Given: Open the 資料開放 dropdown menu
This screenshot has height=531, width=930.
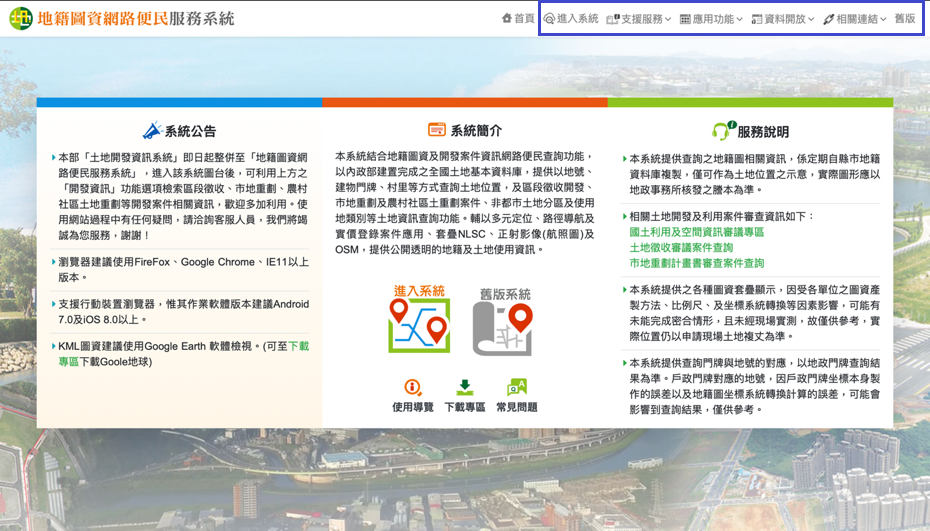Looking at the screenshot, I should (783, 19).
